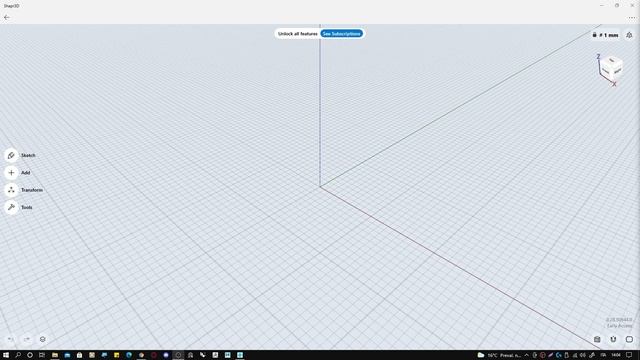
Task: Open the volume control in tray
Action: coord(583,355)
